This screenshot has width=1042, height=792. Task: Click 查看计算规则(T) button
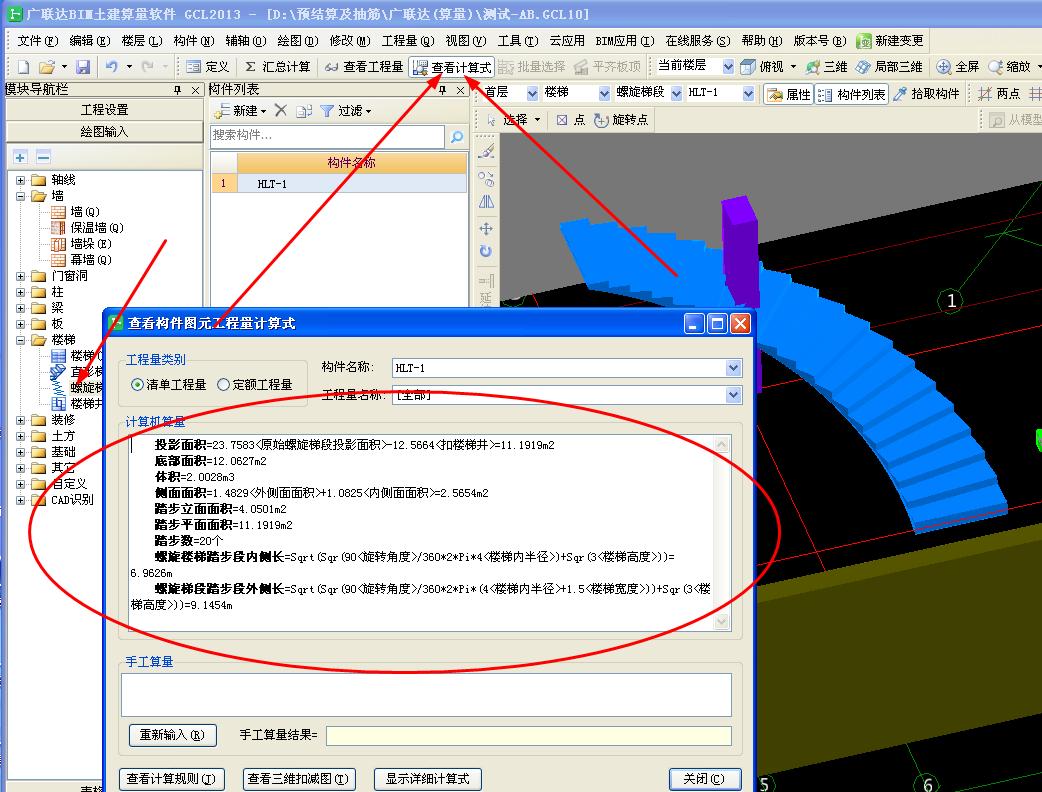pos(171,779)
